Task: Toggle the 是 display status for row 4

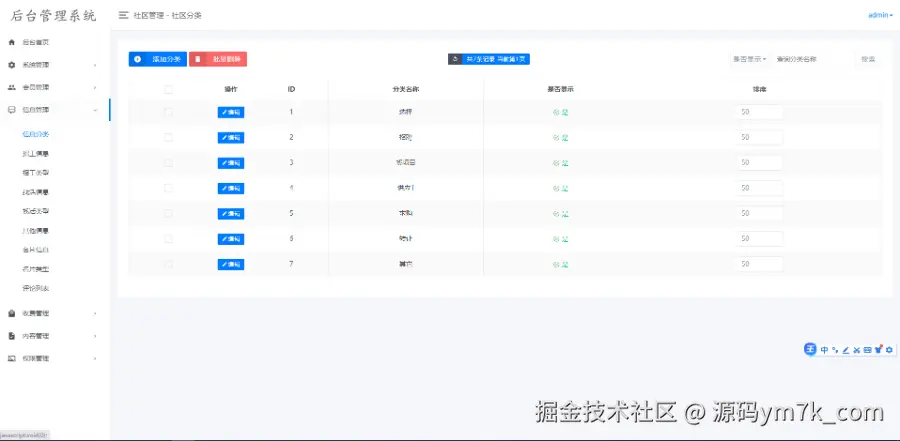Action: (560, 188)
